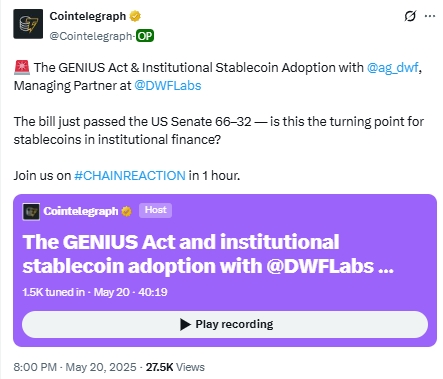
Task: Click the red siren emoji in the tweet
Action: click(x=22, y=67)
